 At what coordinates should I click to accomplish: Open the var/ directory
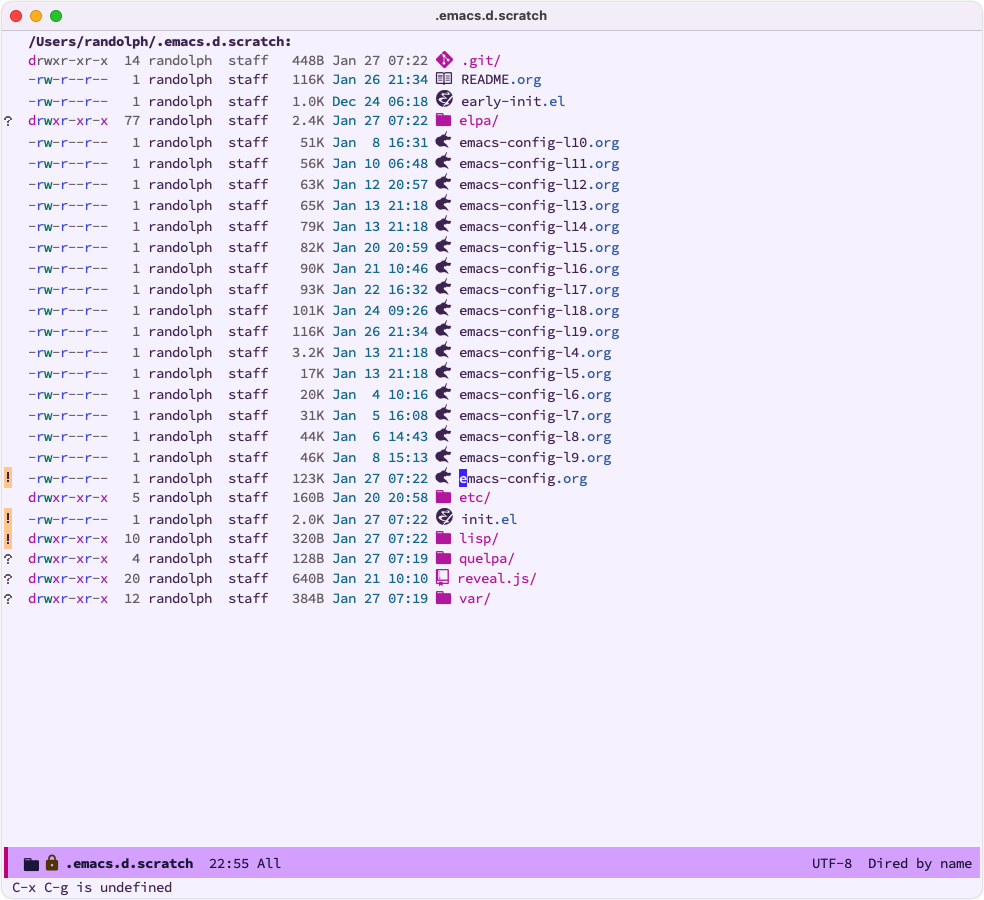[x=474, y=599]
